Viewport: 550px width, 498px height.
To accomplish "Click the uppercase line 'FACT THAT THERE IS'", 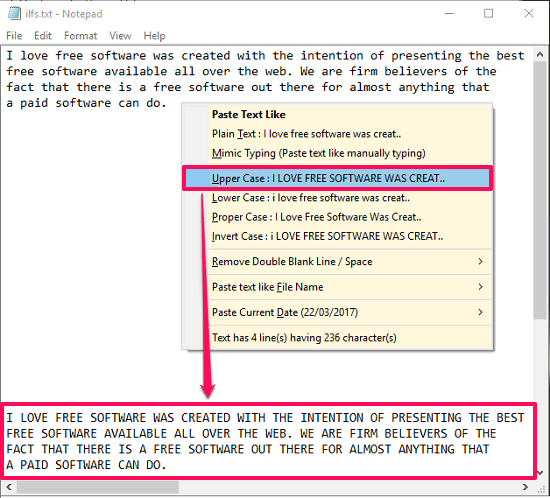I will coord(248,449).
